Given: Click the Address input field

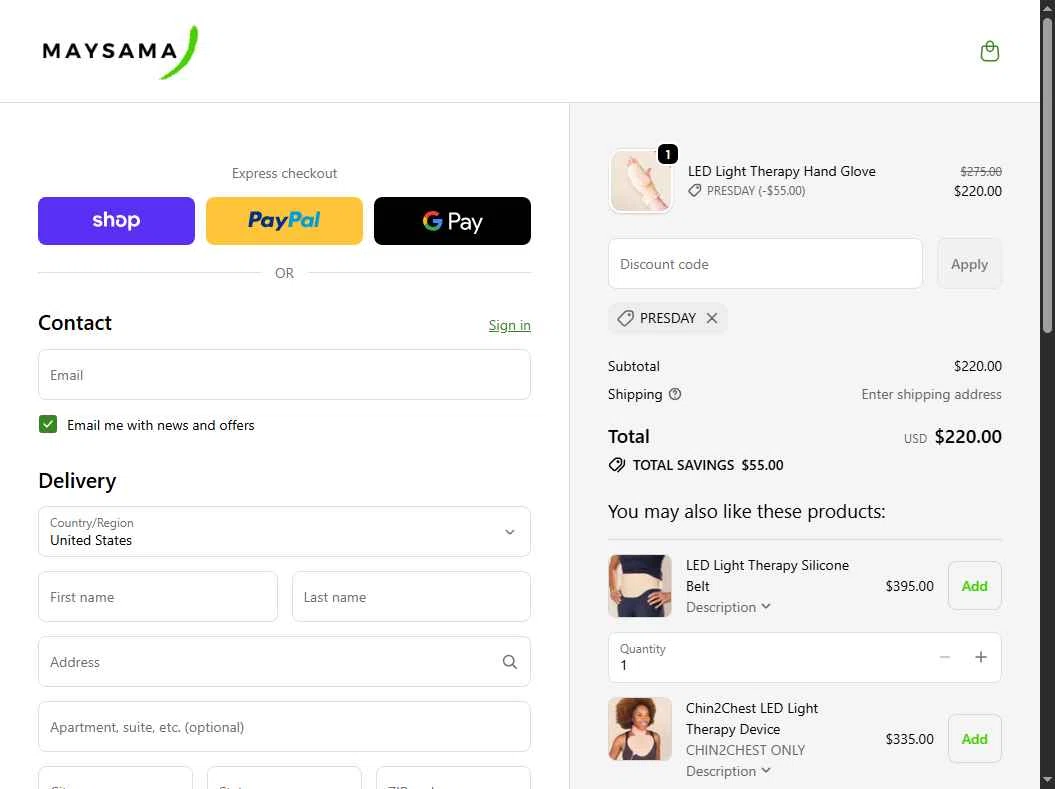Looking at the screenshot, I should (284, 662).
